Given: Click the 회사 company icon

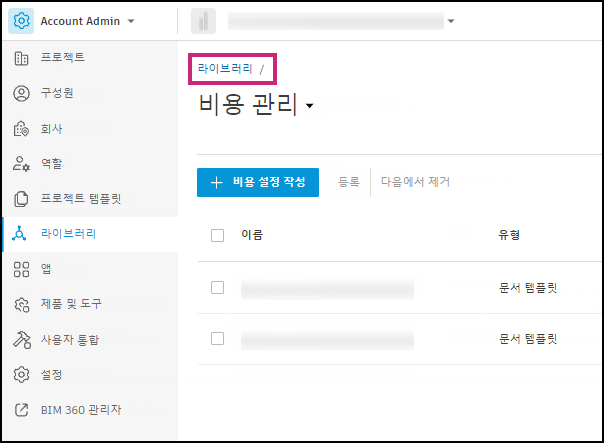Looking at the screenshot, I should pos(21,128).
